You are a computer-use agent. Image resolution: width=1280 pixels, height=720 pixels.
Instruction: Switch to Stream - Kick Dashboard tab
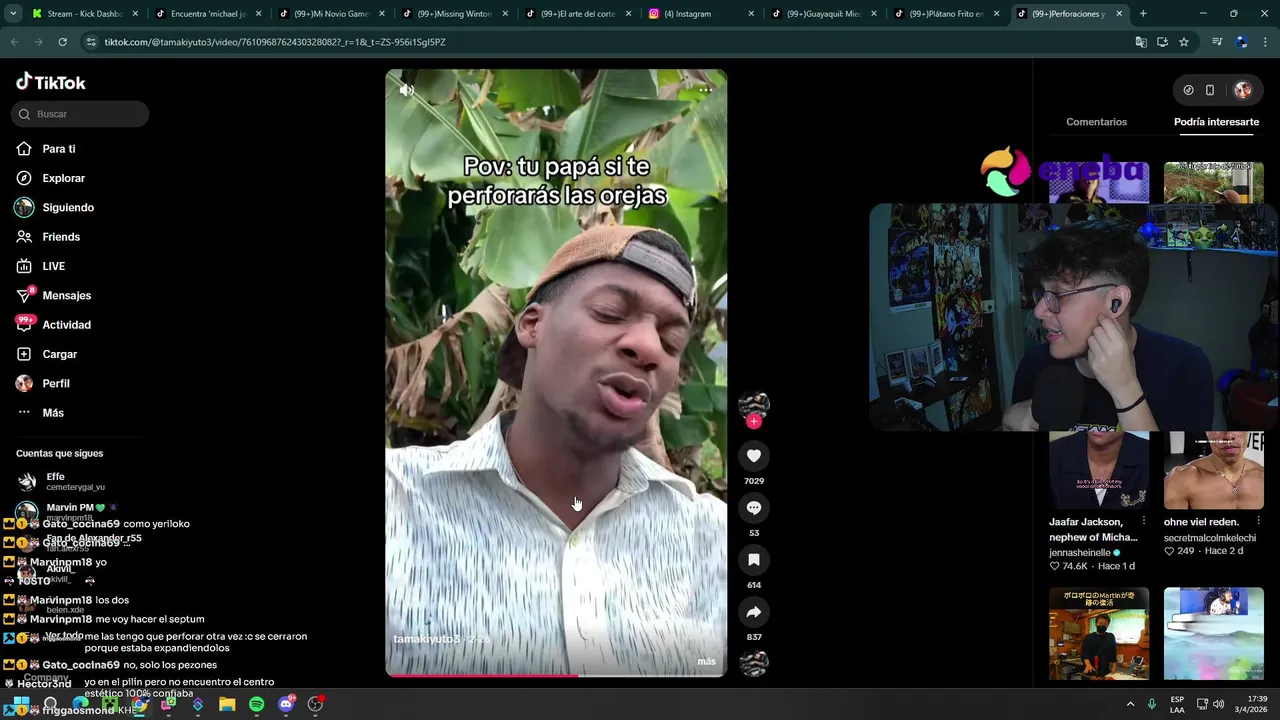pos(85,14)
